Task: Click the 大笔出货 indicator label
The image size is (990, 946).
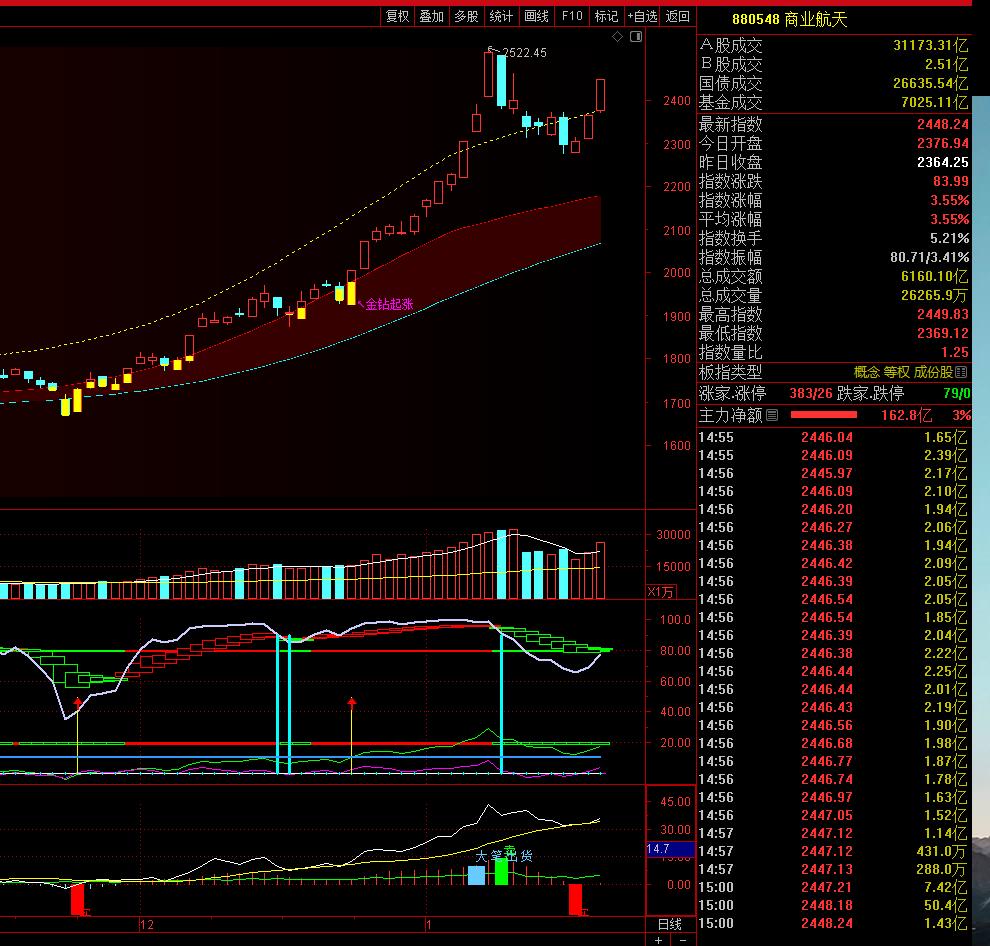Action: [504, 855]
